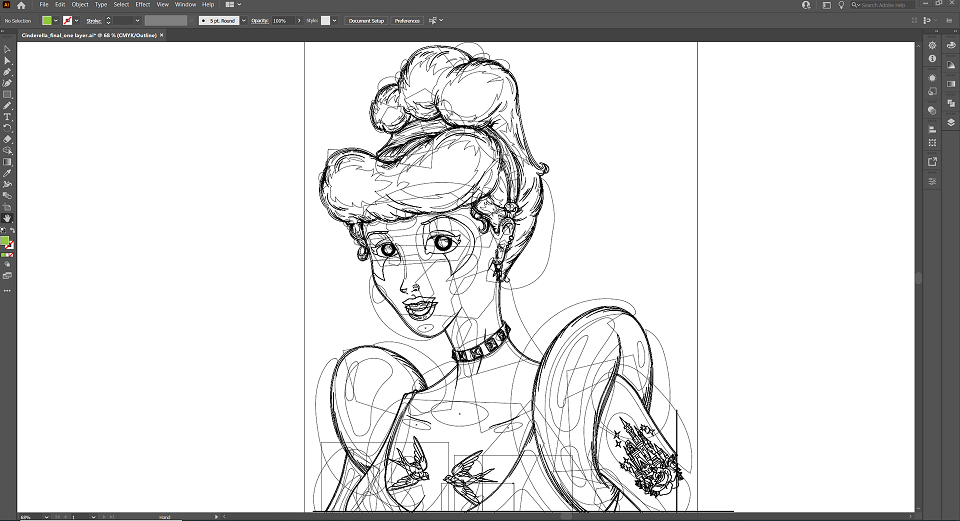
Task: Expand the 5 pt. Round brush dropdown
Action: (244, 20)
